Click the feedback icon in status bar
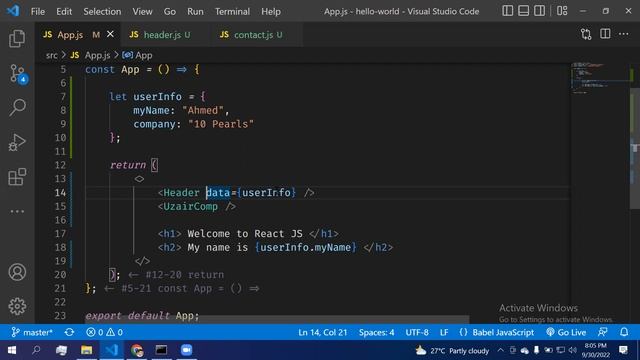Screen dimensions: 640x360 603,332
